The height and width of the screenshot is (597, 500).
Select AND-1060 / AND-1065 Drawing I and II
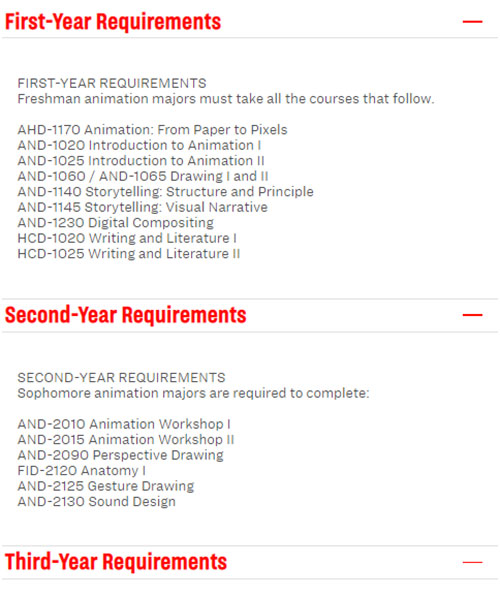(143, 176)
